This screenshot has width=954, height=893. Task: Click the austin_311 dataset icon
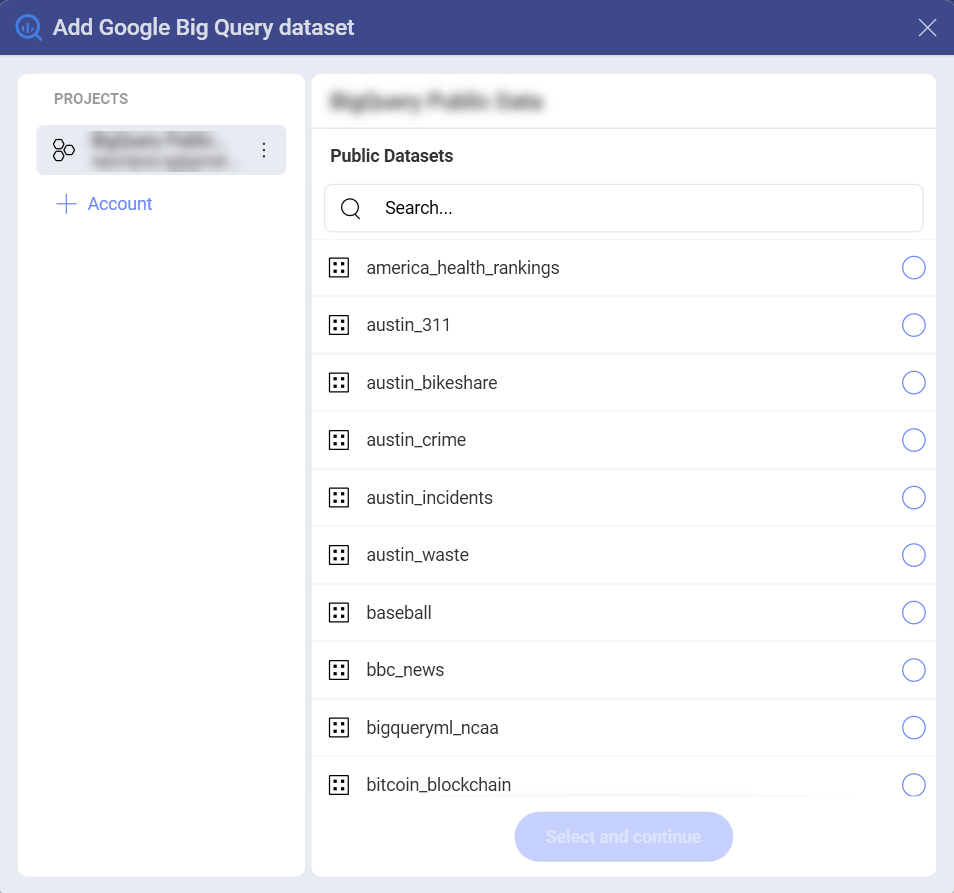click(339, 325)
